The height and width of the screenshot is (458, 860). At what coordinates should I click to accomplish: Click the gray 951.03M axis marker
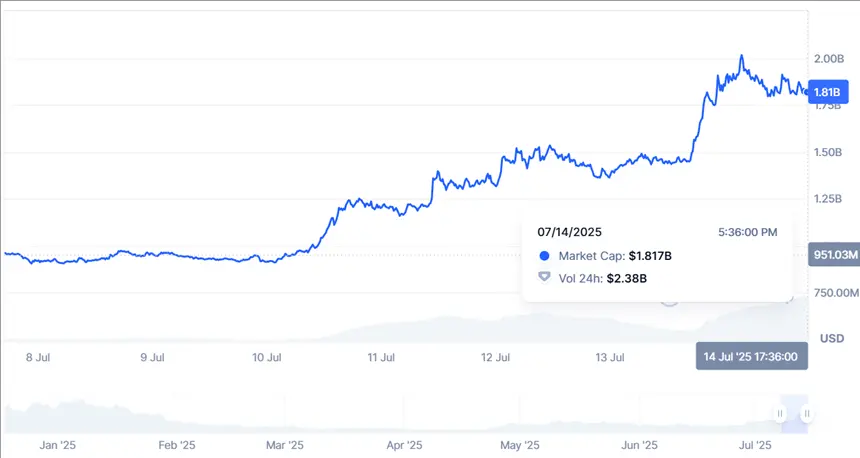833,256
